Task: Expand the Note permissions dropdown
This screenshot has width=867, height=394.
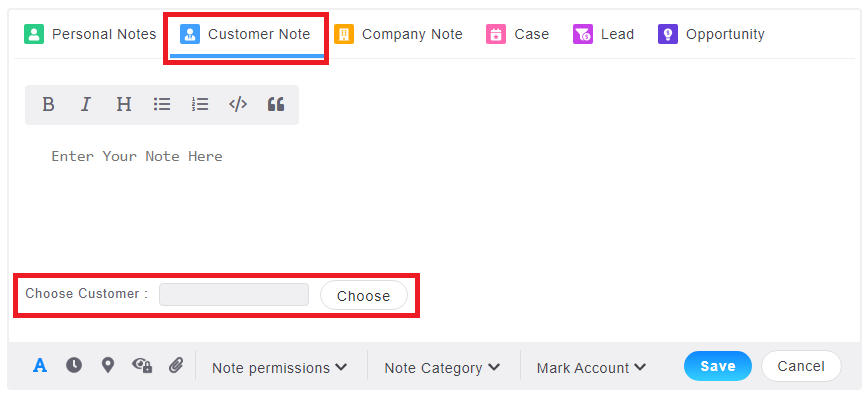Action: pos(280,367)
